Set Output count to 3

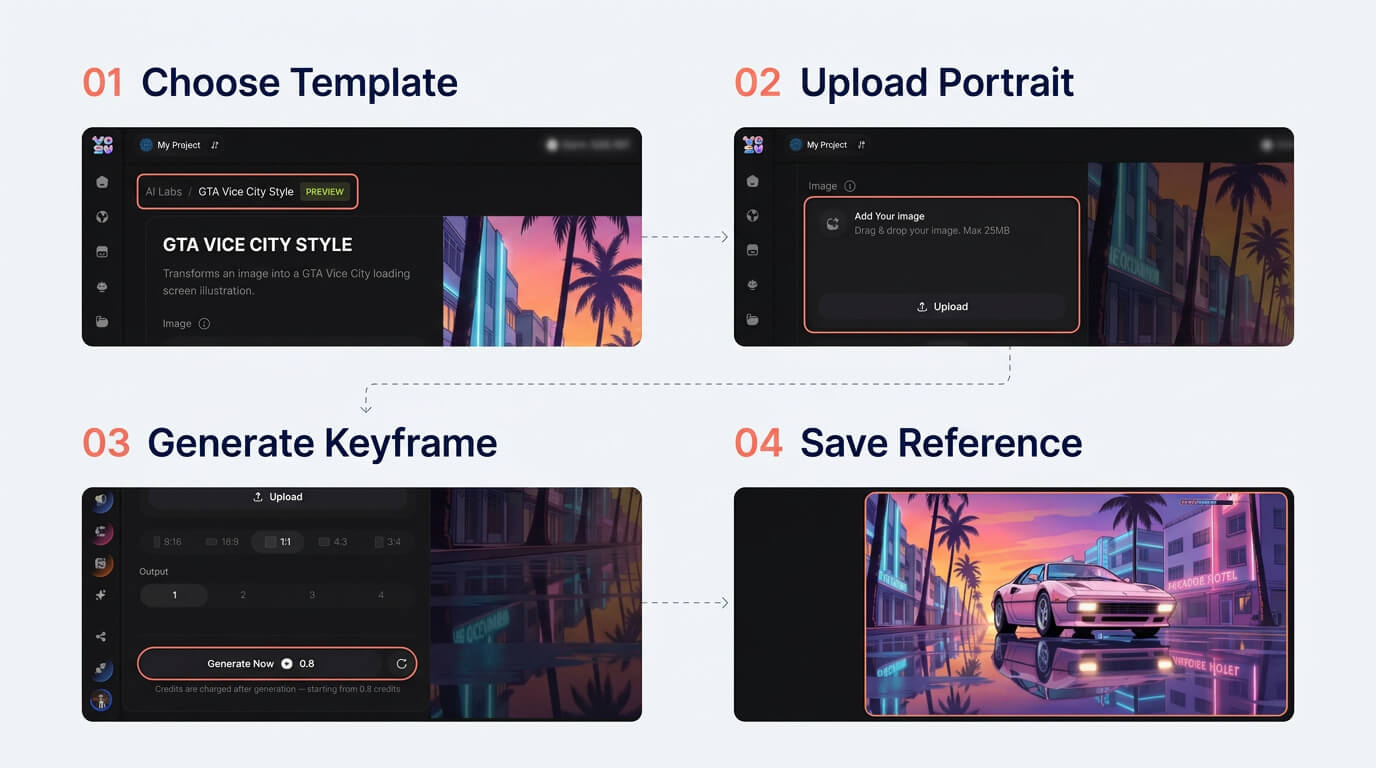[x=312, y=595]
